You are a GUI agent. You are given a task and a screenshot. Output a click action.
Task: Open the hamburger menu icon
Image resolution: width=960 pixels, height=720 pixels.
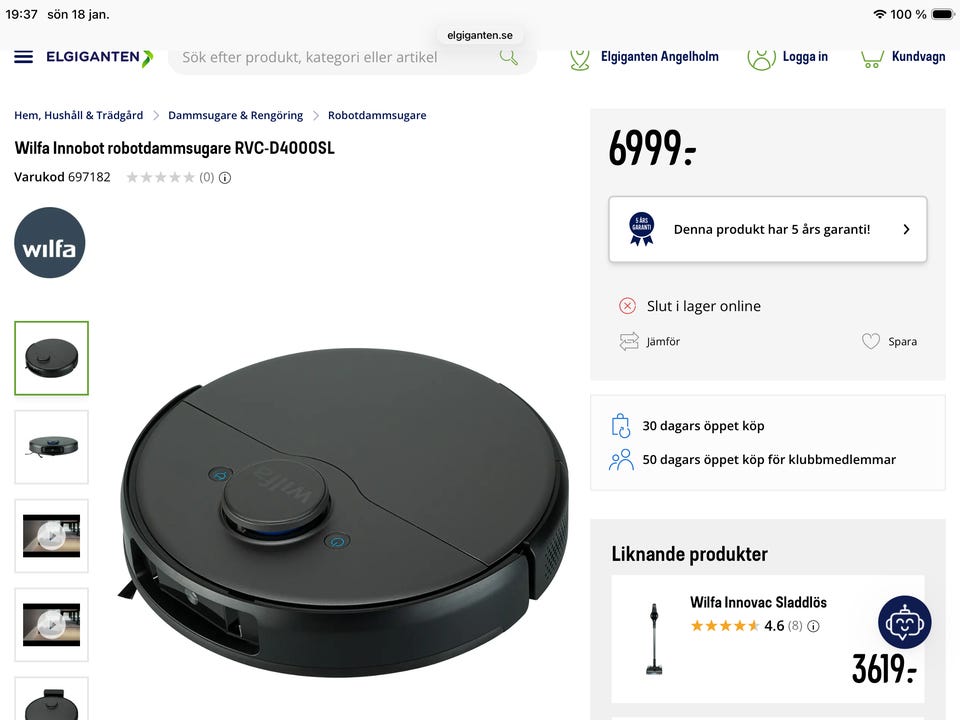click(23, 57)
